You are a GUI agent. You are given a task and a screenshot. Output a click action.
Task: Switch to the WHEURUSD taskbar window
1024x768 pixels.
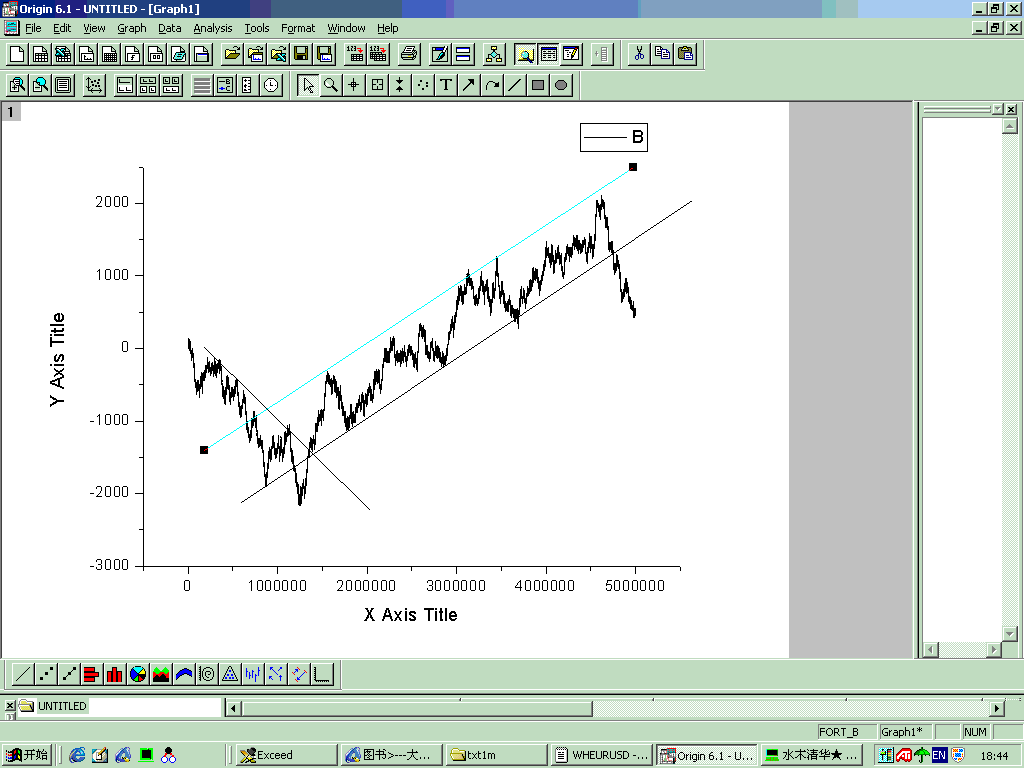coord(600,755)
